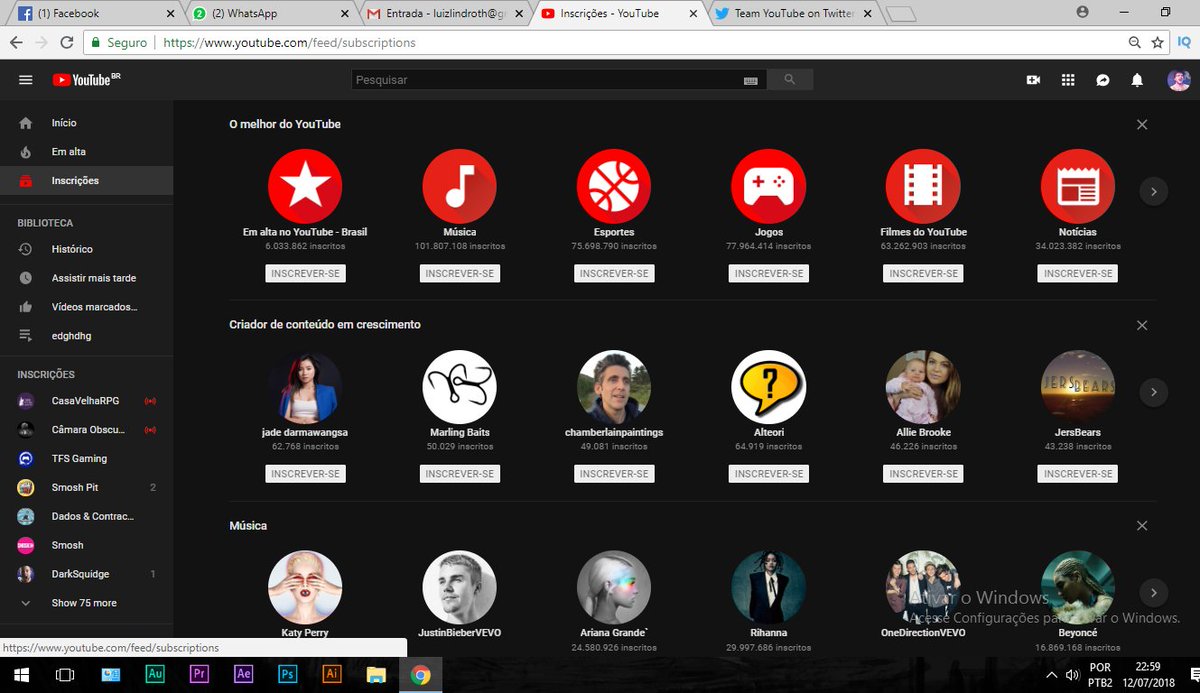Open the Esportes basketball channel
The image size is (1200, 693).
[x=614, y=187]
